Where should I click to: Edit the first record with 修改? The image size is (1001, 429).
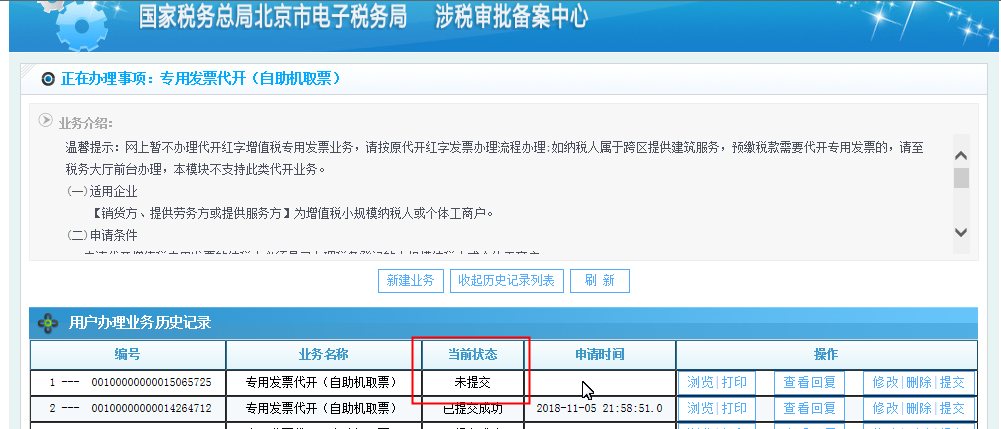[885, 382]
